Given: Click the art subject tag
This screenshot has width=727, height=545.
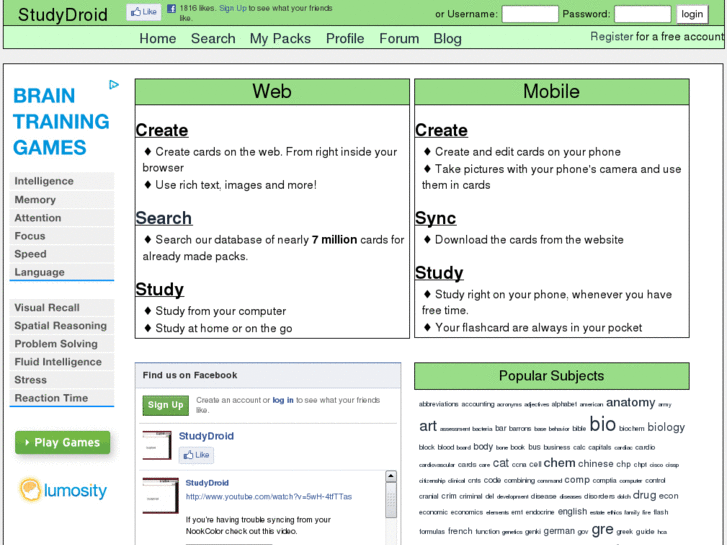Looking at the screenshot, I should point(428,426).
